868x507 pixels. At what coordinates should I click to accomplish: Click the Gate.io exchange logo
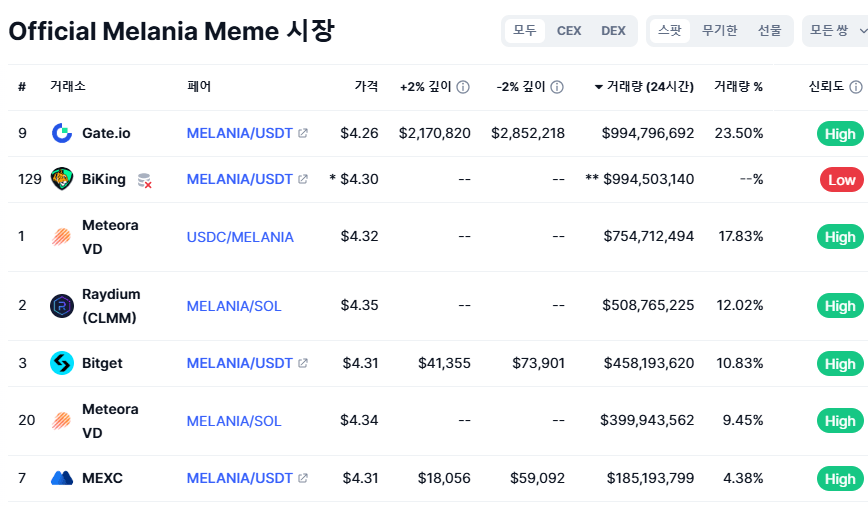pyautogui.click(x=62, y=133)
